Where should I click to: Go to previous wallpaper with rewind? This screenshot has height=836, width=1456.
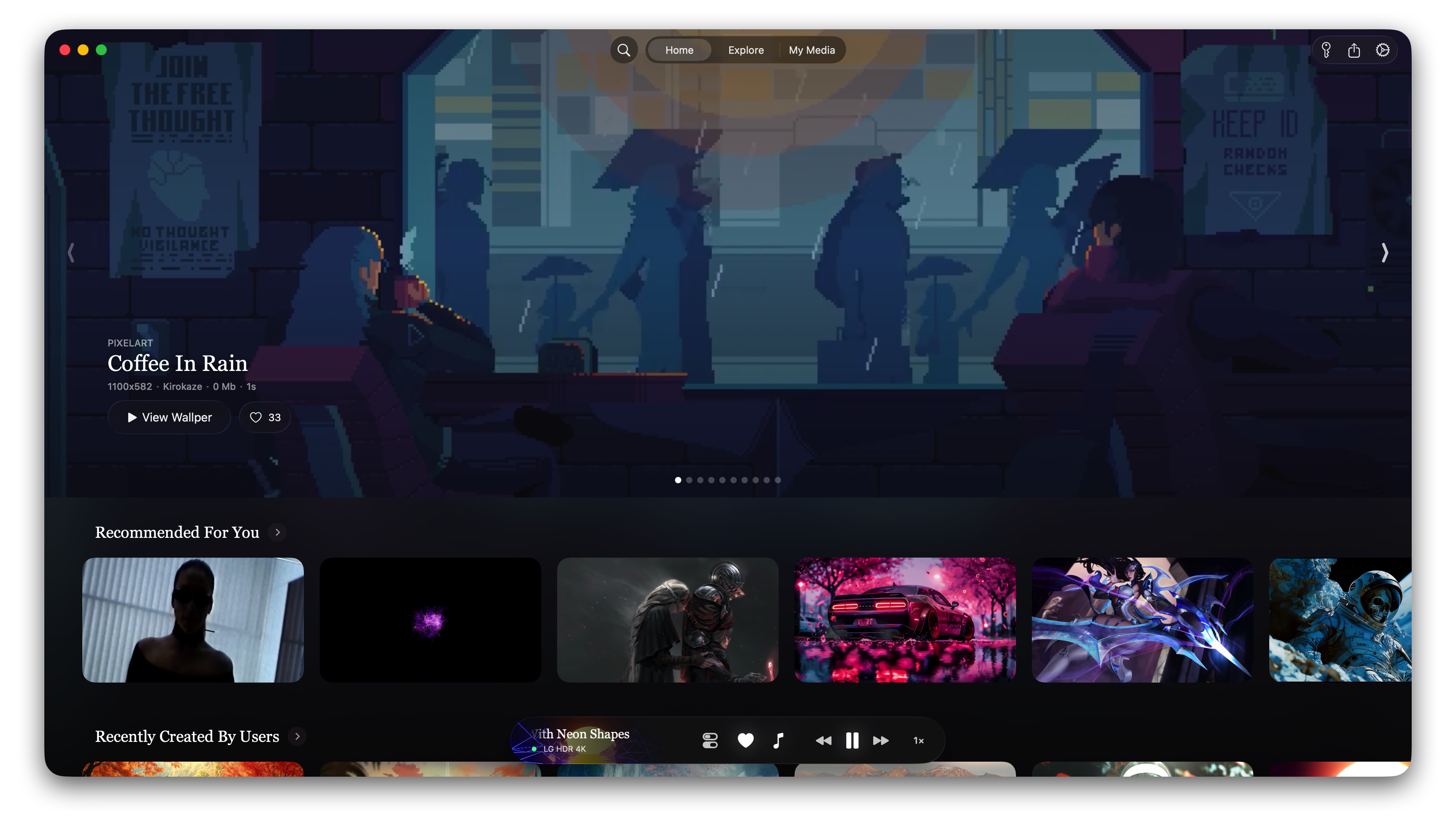click(x=823, y=740)
